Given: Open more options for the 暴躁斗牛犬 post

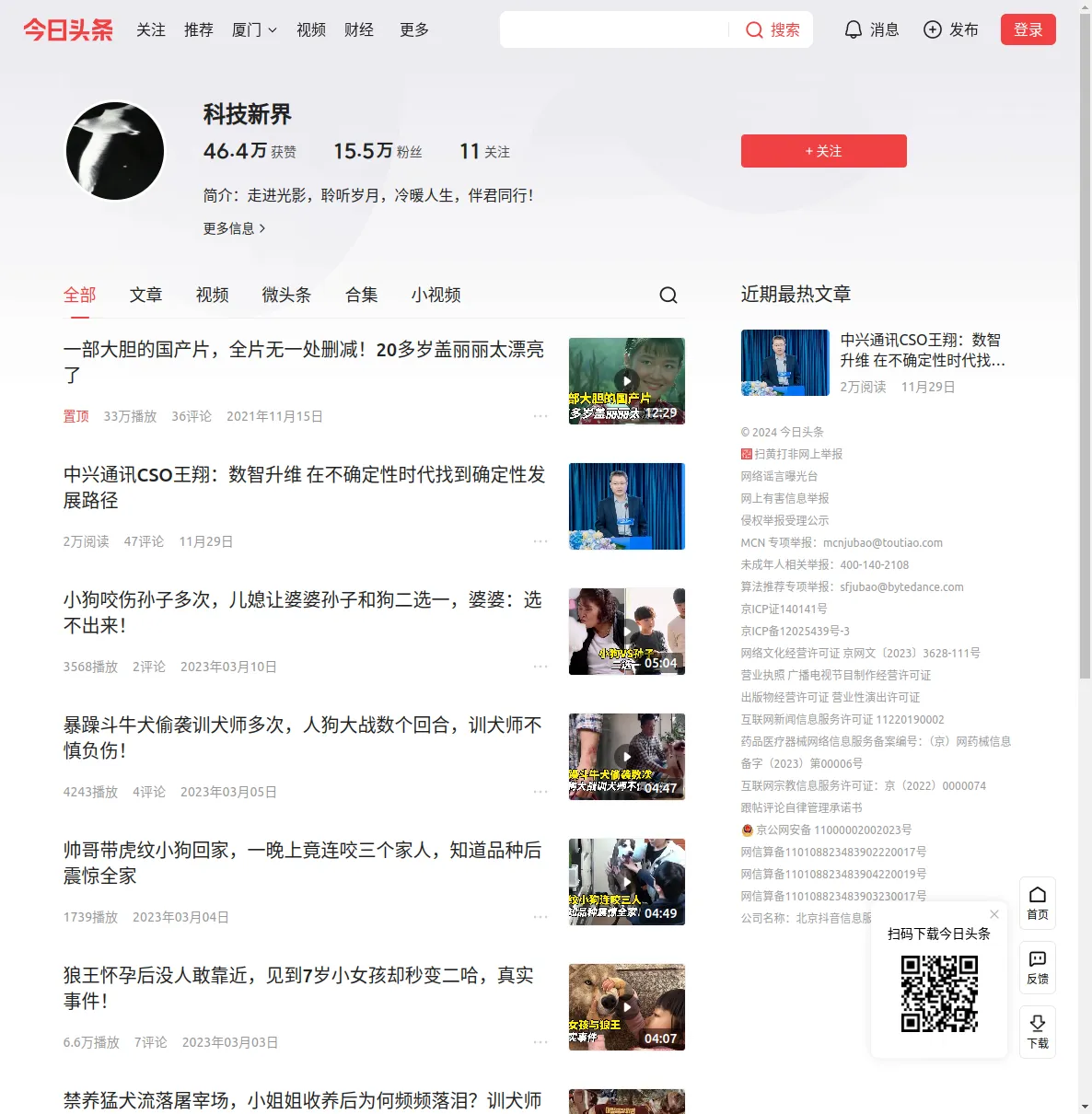Looking at the screenshot, I should (x=540, y=792).
